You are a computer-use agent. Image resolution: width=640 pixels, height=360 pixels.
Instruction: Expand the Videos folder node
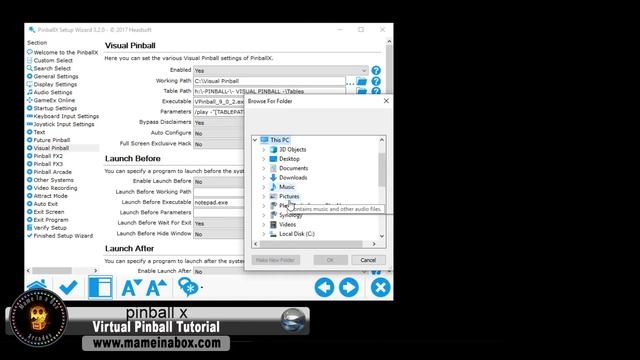point(264,224)
